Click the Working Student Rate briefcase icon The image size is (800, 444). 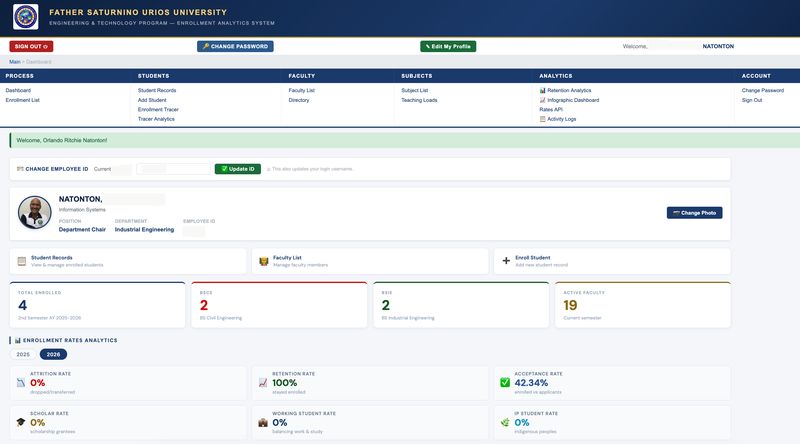(x=263, y=423)
